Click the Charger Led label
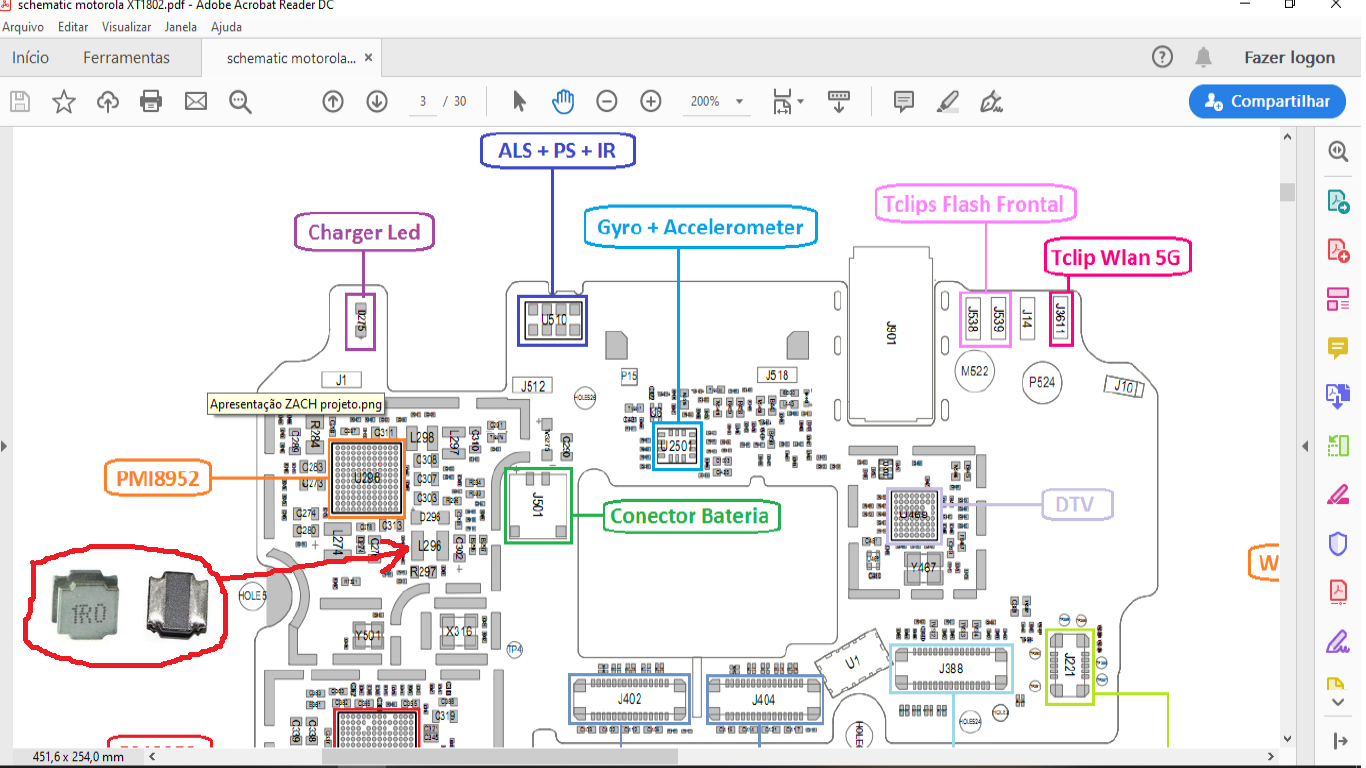The width and height of the screenshot is (1366, 768). point(364,232)
